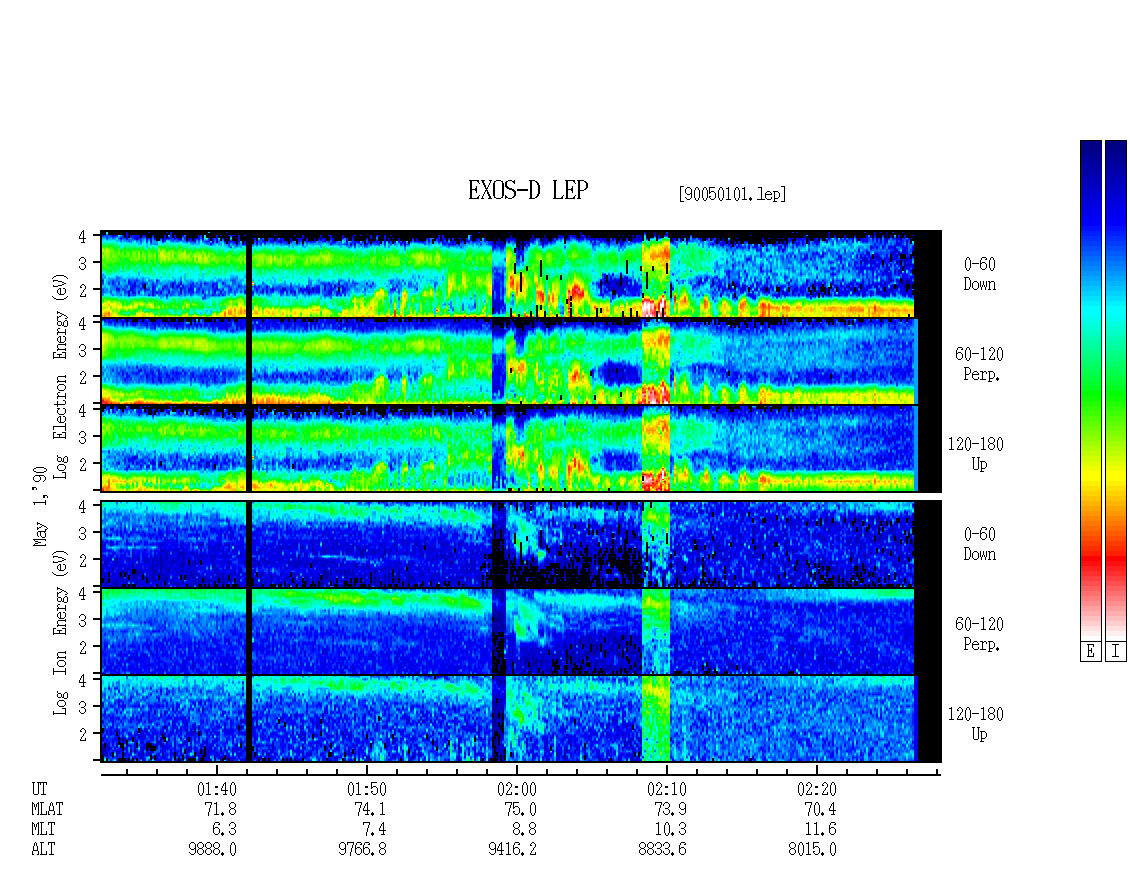The height and width of the screenshot is (875, 1130).
Task: Click the 'Log Electron Energy (eV)' axis label
Action: pyautogui.click(x=60, y=376)
